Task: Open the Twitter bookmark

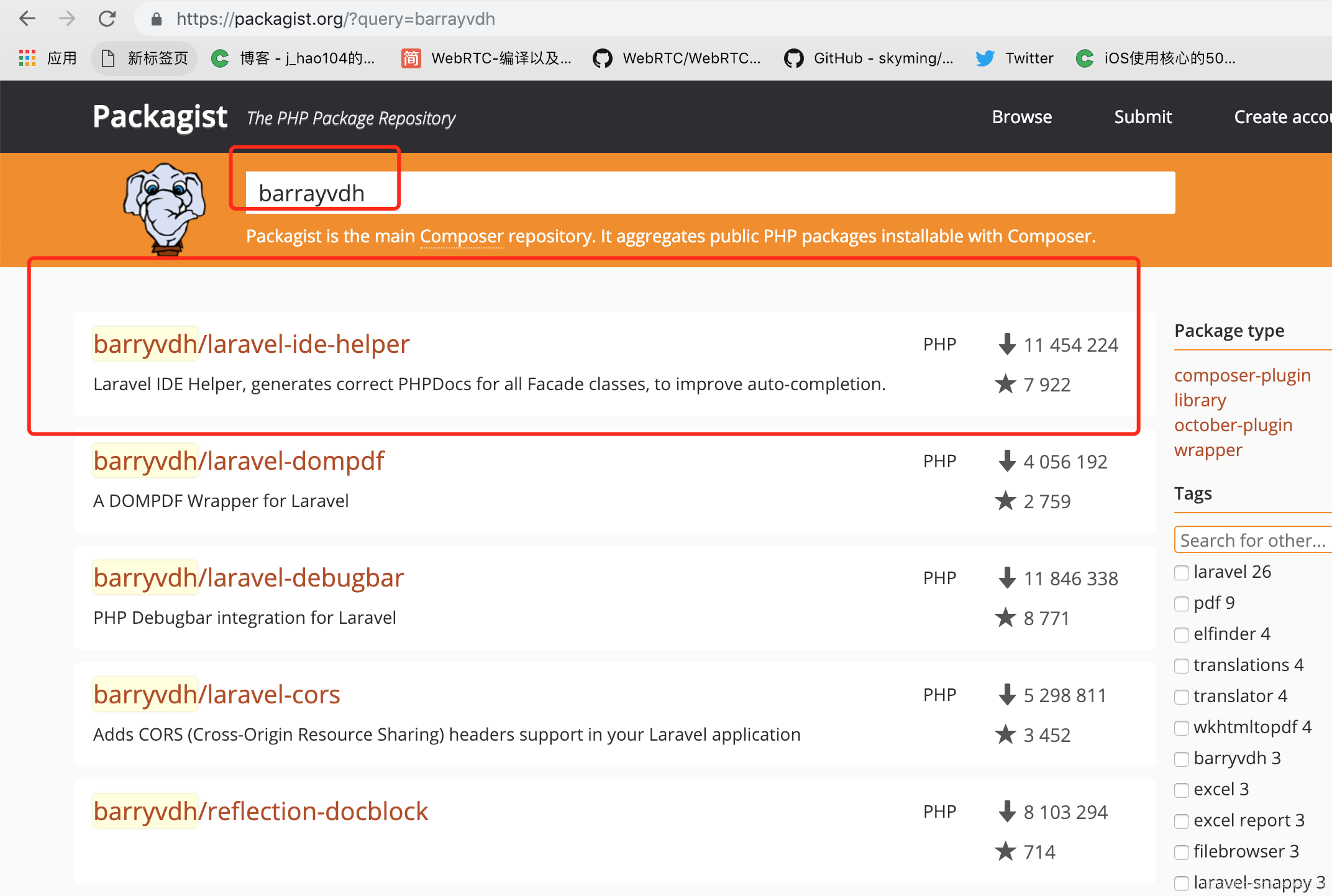Action: (x=1014, y=58)
